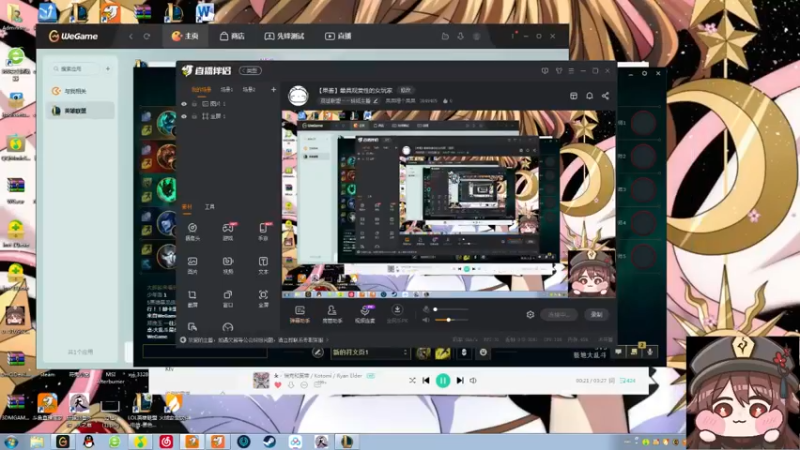
Task: Open the WeGame 主页 tab
Action: click(x=185, y=36)
